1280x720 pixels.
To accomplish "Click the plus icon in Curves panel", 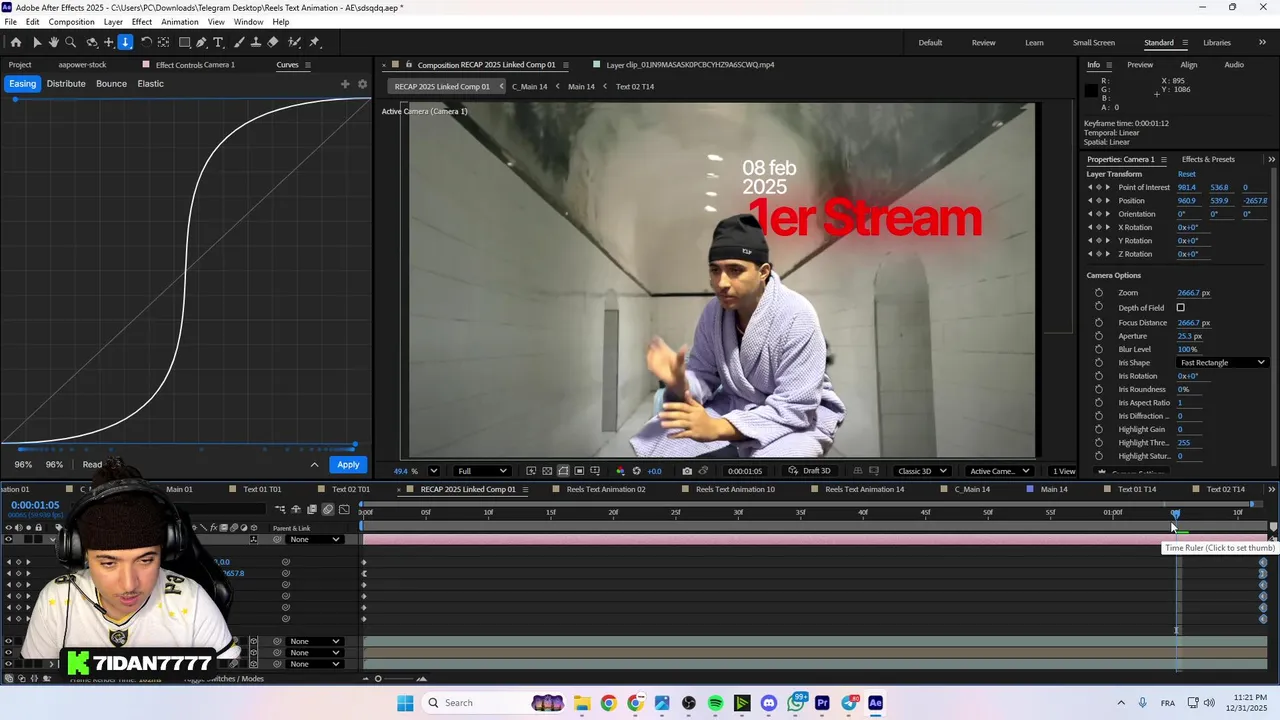I will coord(345,84).
